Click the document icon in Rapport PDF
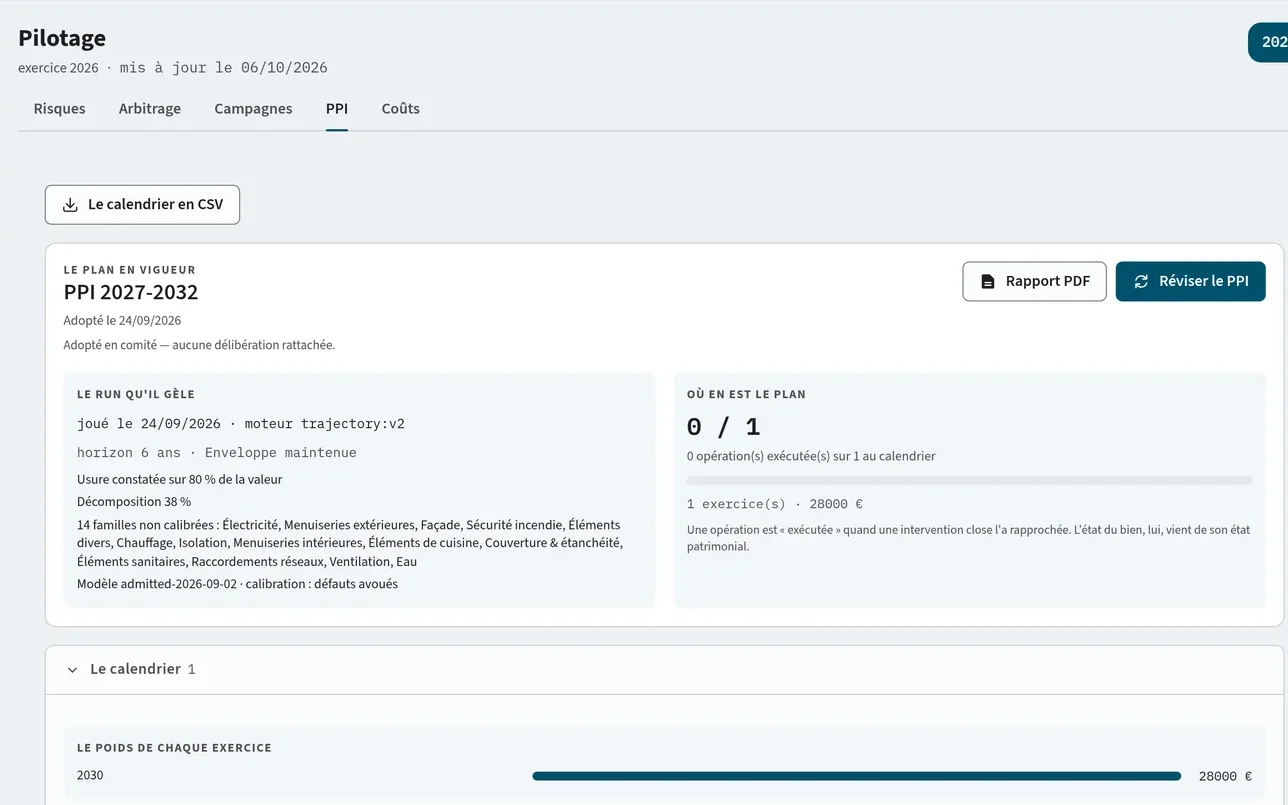The image size is (1288, 805). (x=988, y=282)
